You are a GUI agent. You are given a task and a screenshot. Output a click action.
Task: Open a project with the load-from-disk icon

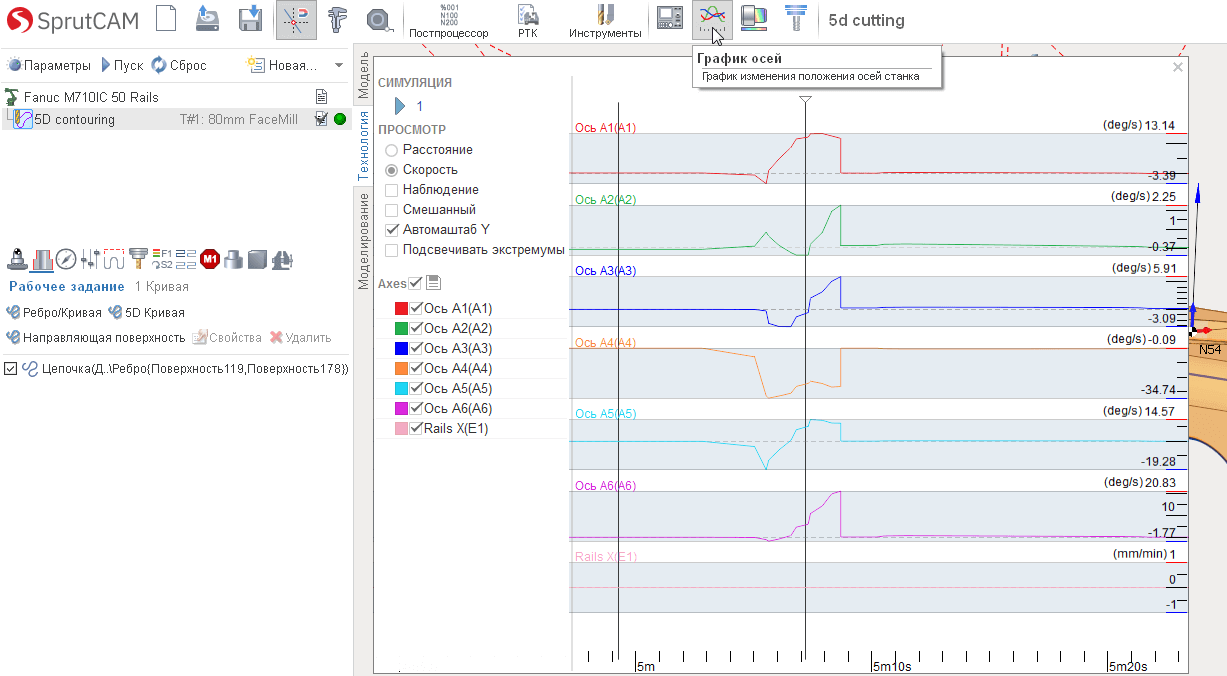coord(207,19)
